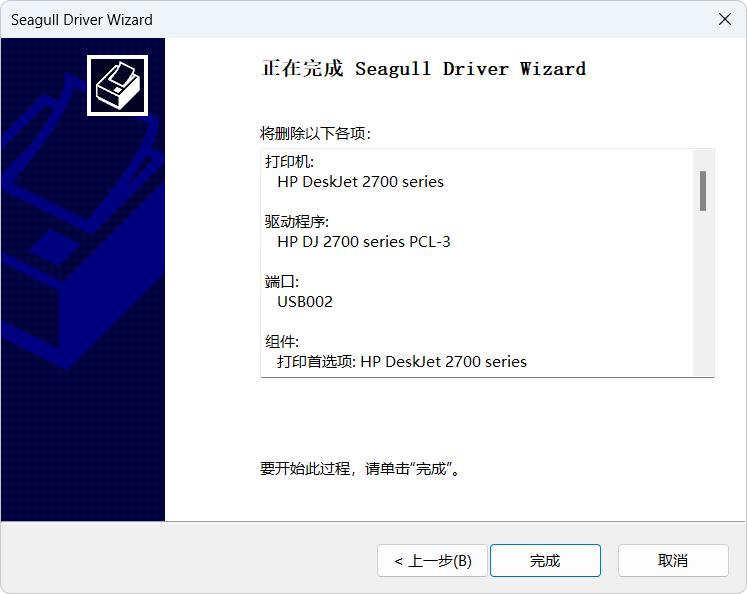Screen dimensions: 747x594
Task: Select the 组件: label
Action: (282, 342)
